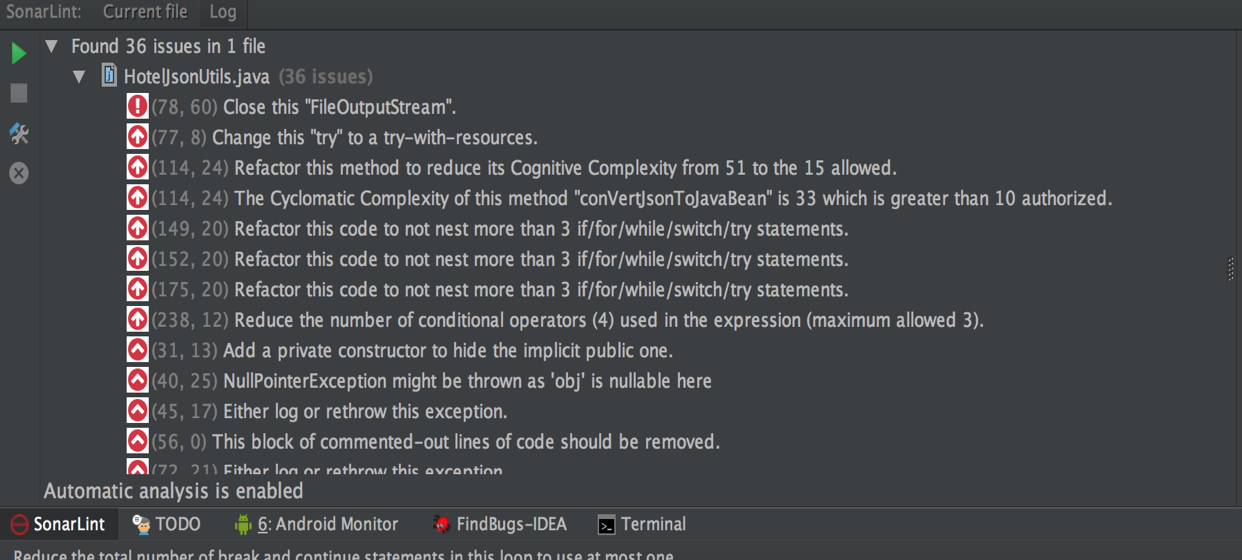Screen dimensions: 1242x560
Task: Click the red bug icon for FileOutputStream issue
Action: (138, 106)
